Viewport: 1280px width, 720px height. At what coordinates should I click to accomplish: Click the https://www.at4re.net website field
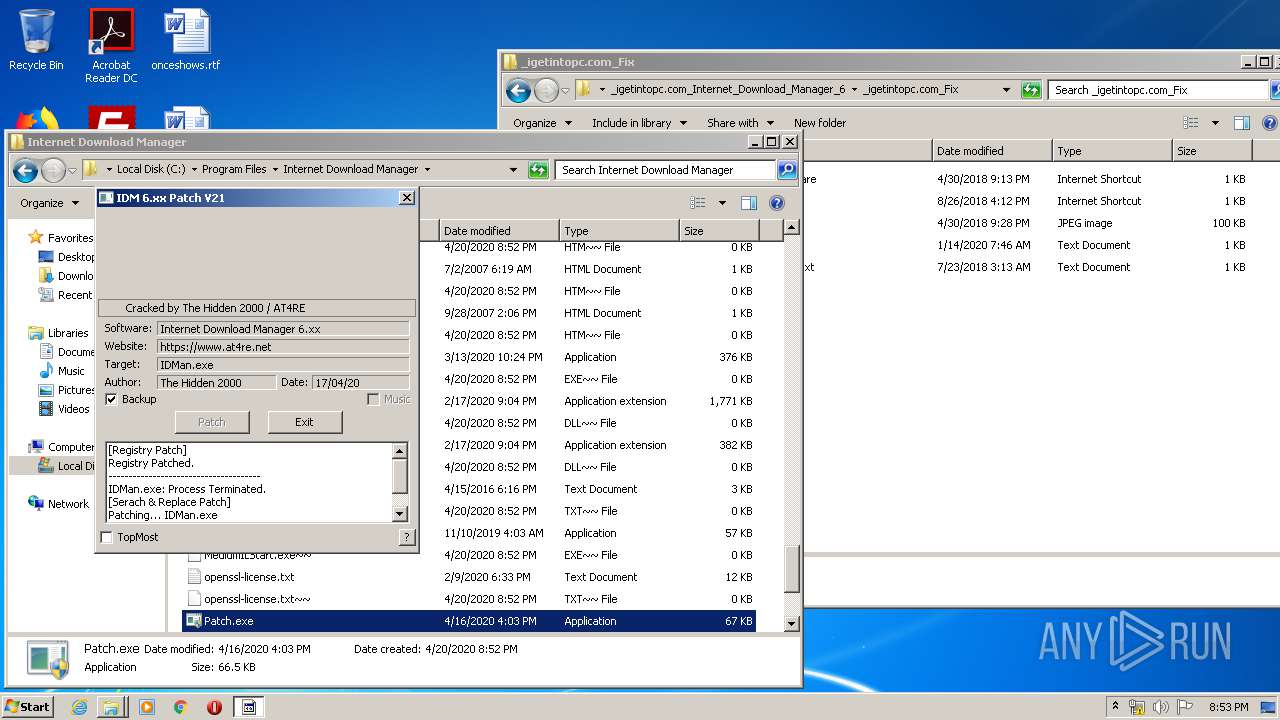[283, 347]
